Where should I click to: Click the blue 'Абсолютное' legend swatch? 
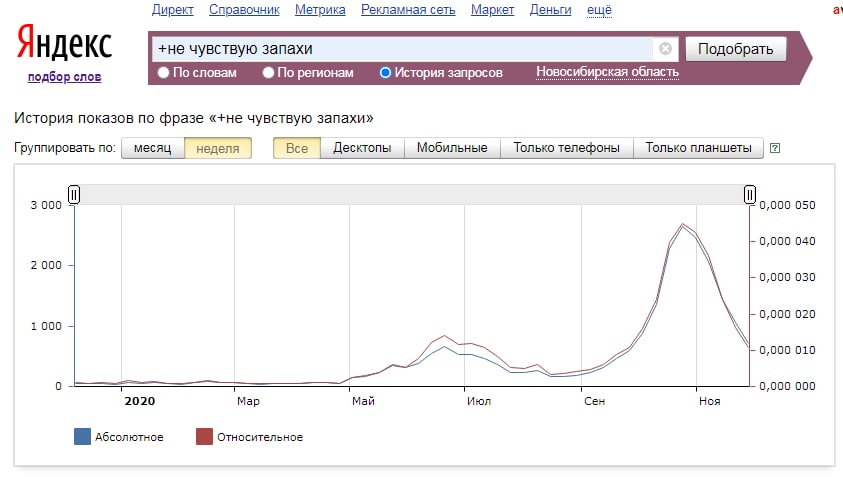click(x=82, y=437)
